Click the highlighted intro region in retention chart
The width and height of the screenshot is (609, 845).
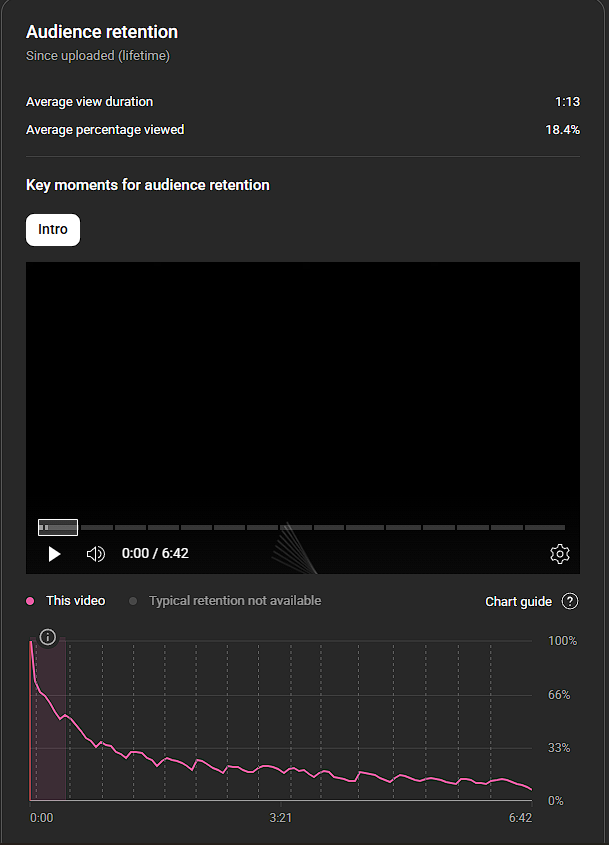coord(52,740)
